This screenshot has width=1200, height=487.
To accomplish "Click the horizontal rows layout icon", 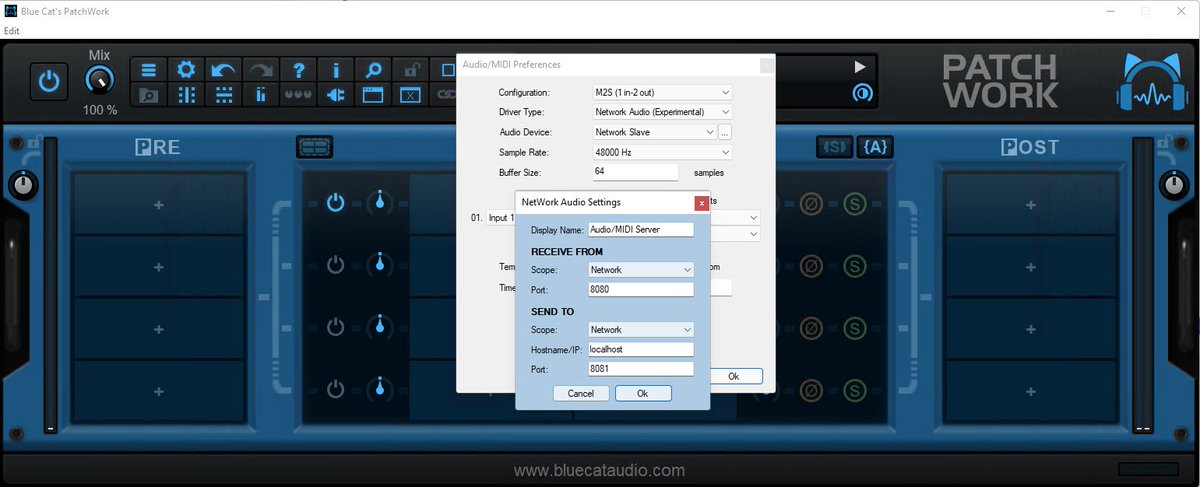I will pos(223,95).
